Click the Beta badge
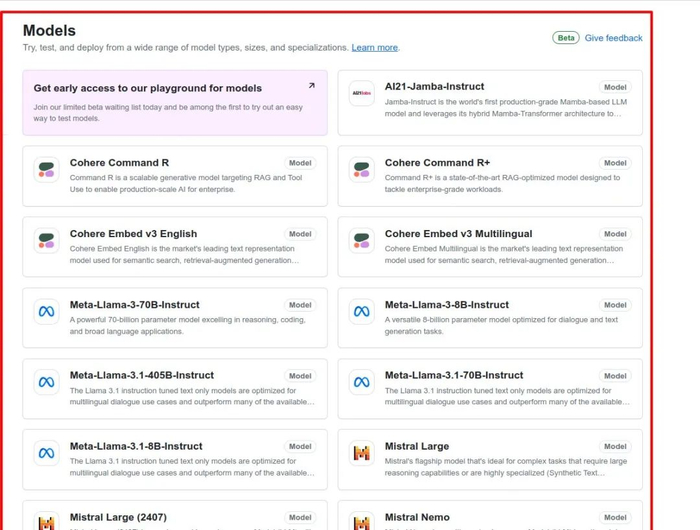The image size is (700, 530). [x=566, y=38]
